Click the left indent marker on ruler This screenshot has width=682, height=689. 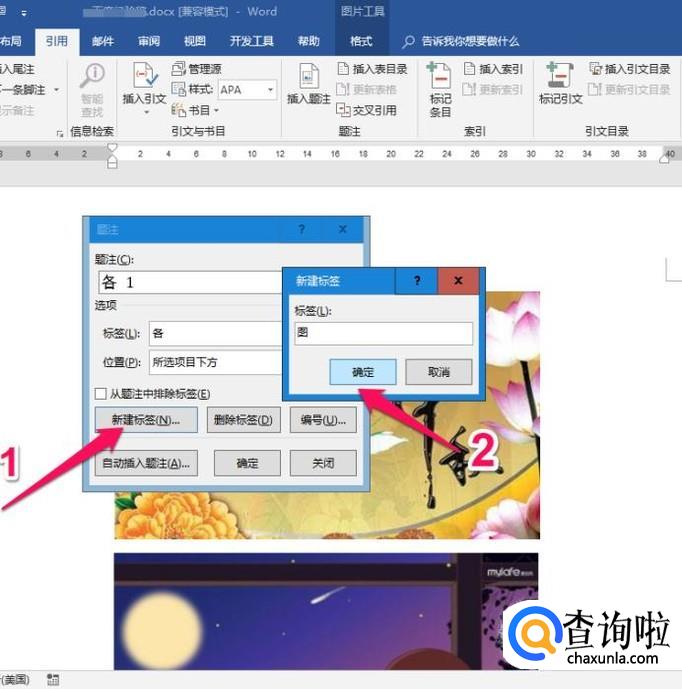point(112,163)
